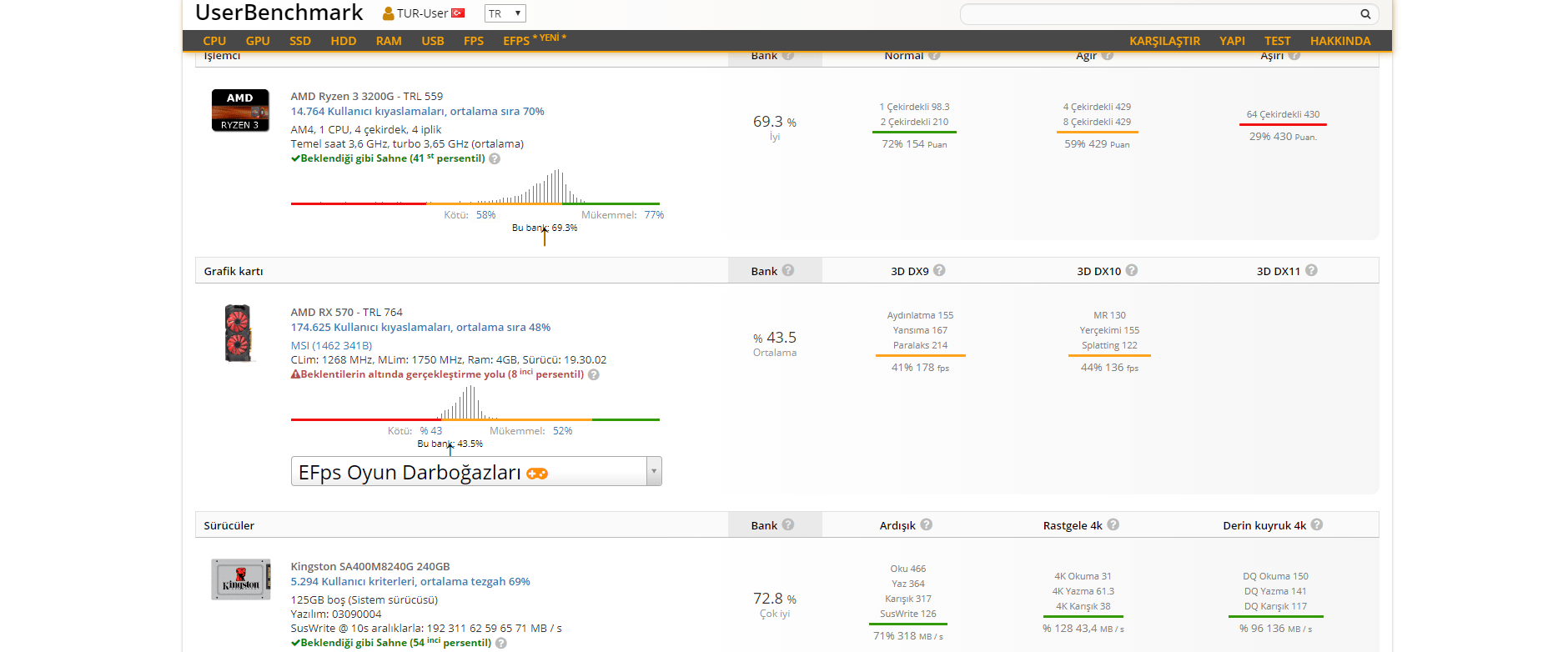Open the TR language dropdown
Viewport: 1568px width, 652px height.
(x=505, y=13)
